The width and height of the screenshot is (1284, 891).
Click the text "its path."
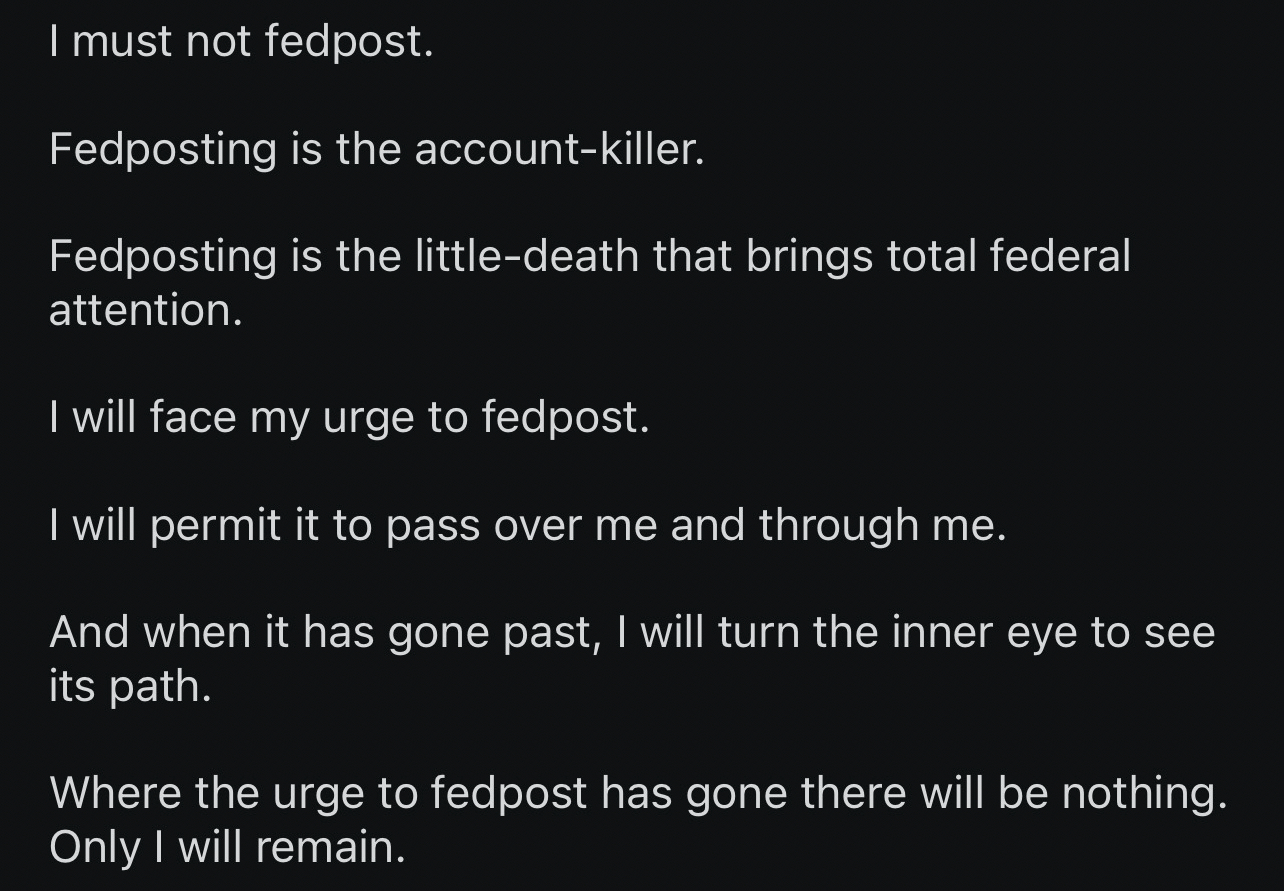click(130, 687)
